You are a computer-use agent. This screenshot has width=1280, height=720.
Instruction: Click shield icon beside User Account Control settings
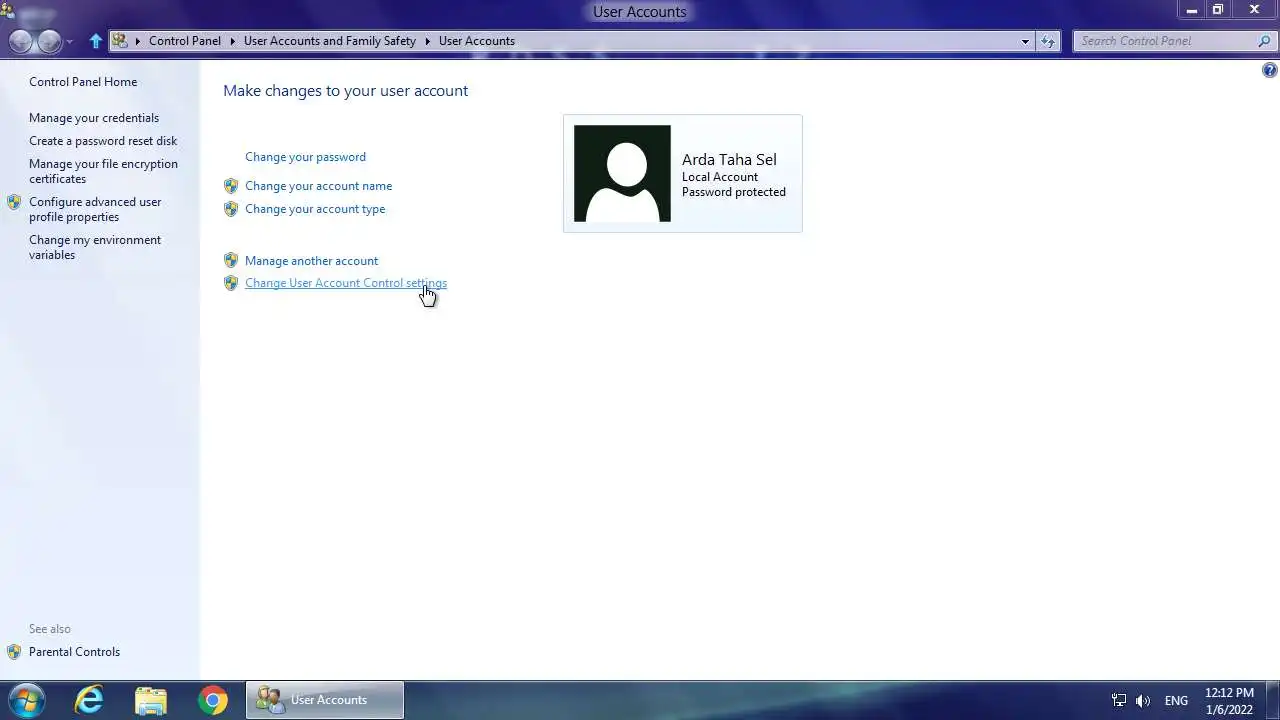pos(231,283)
